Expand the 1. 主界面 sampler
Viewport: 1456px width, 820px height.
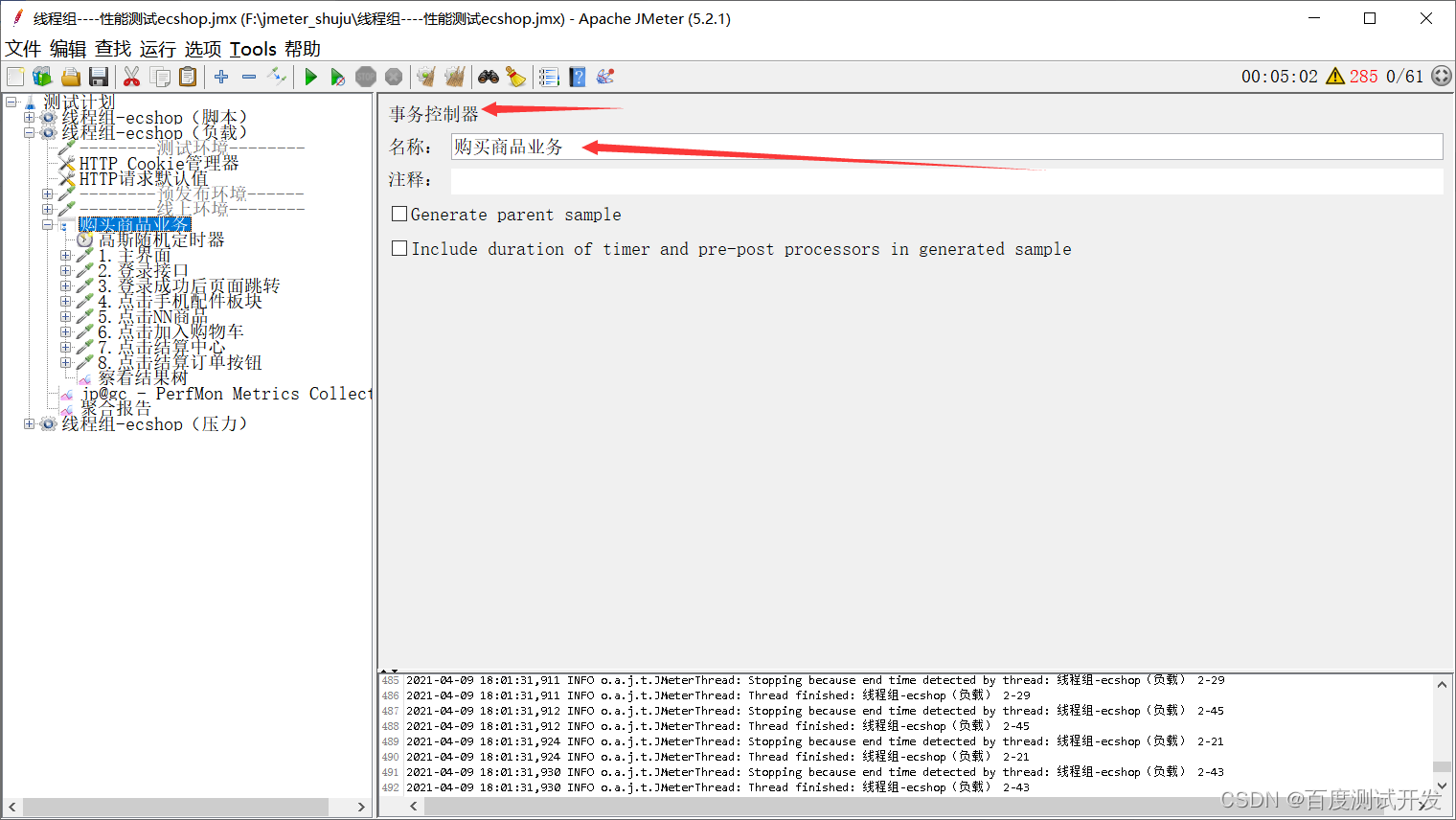click(x=65, y=256)
